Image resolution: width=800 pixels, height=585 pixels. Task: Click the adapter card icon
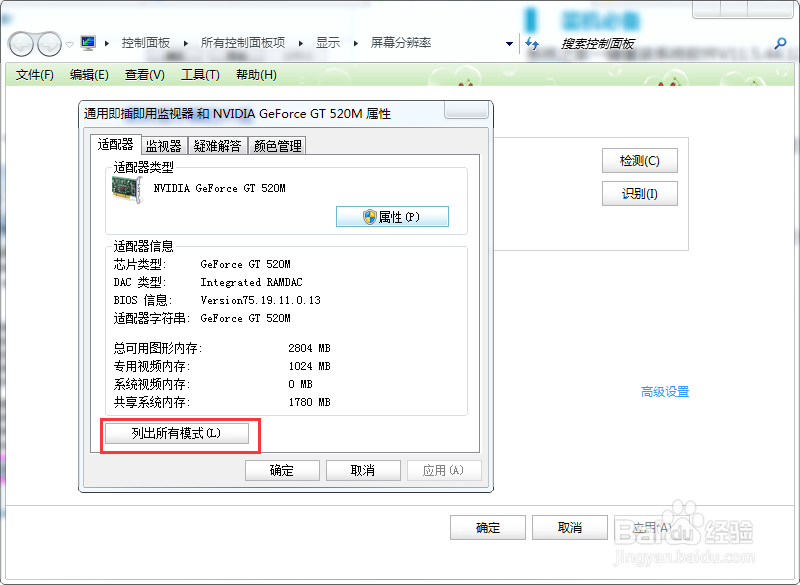(126, 189)
